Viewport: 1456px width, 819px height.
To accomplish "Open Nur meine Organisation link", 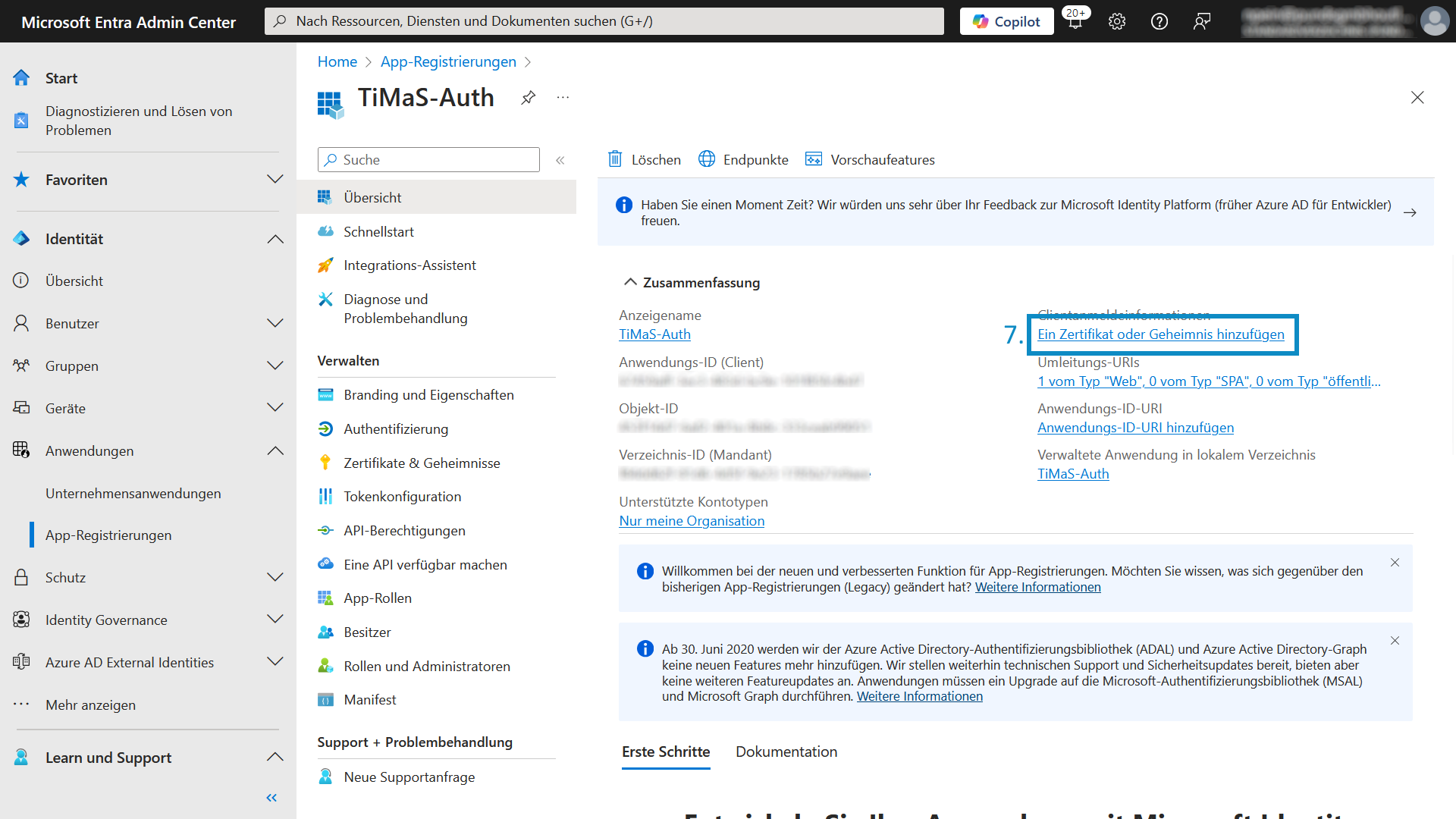I will (692, 521).
